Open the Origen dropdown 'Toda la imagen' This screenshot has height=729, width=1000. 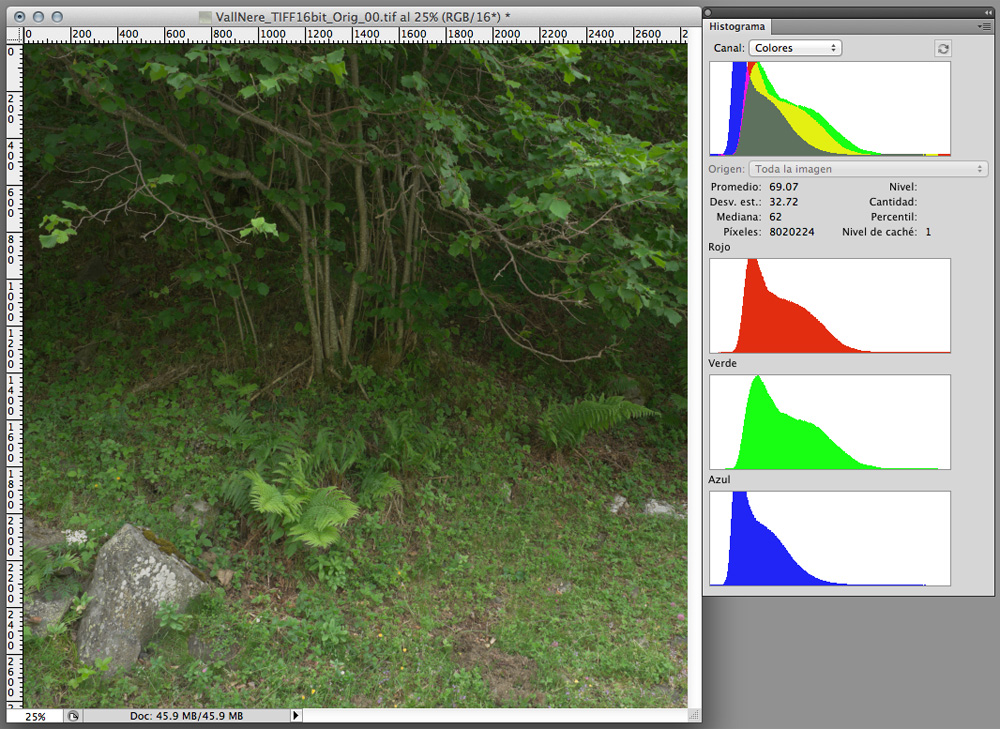coord(868,169)
